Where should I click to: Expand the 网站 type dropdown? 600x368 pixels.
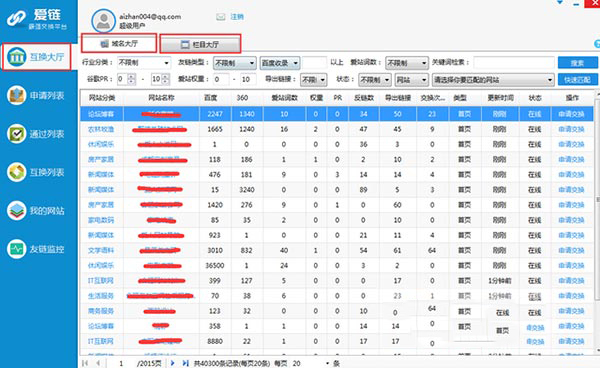(412, 80)
